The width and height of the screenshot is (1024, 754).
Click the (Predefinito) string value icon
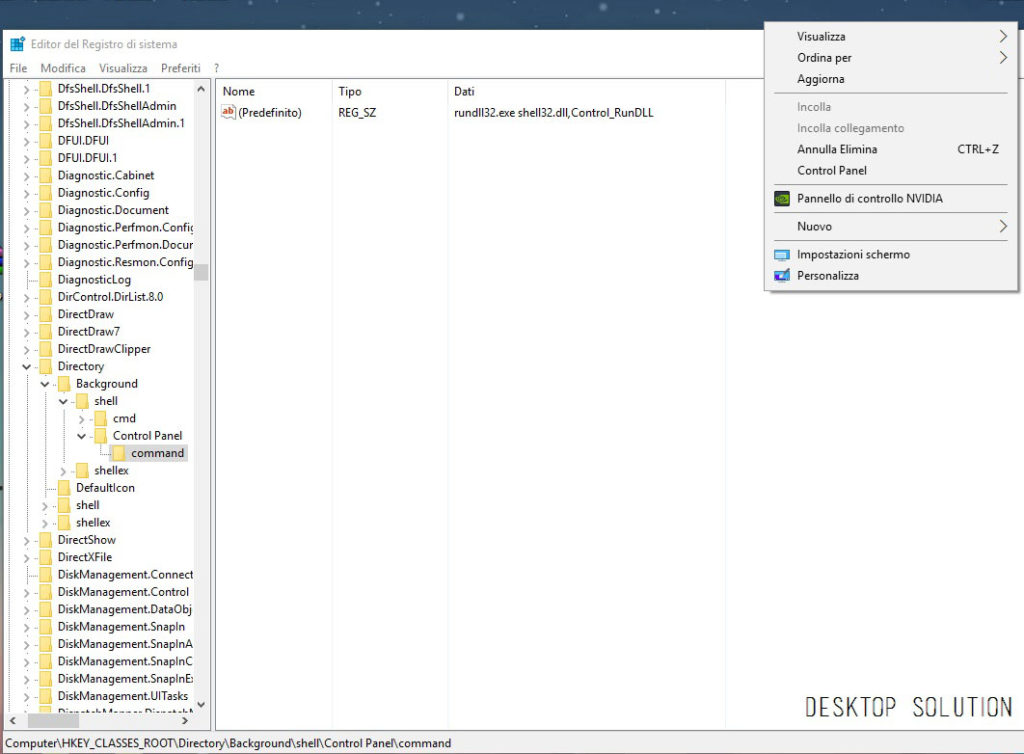228,113
